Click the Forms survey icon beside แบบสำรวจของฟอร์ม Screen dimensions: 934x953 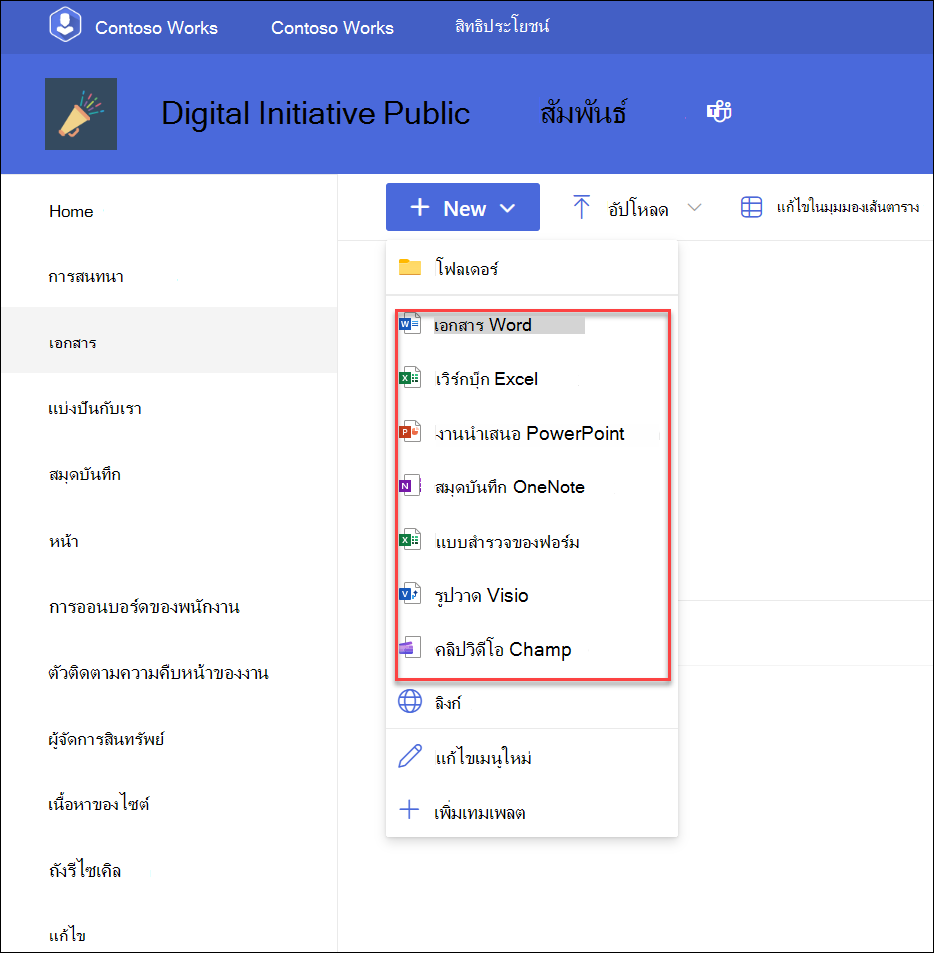click(410, 539)
